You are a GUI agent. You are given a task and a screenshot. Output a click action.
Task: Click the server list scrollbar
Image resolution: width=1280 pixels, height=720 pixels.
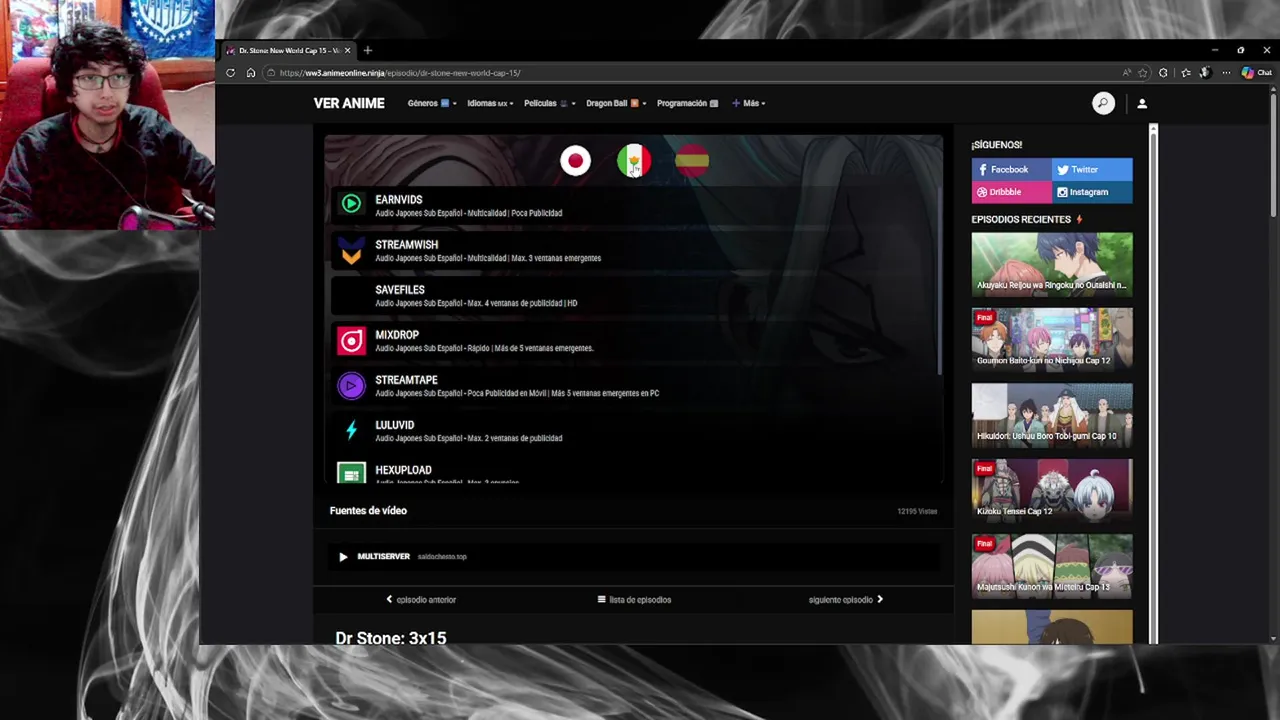pos(939,280)
